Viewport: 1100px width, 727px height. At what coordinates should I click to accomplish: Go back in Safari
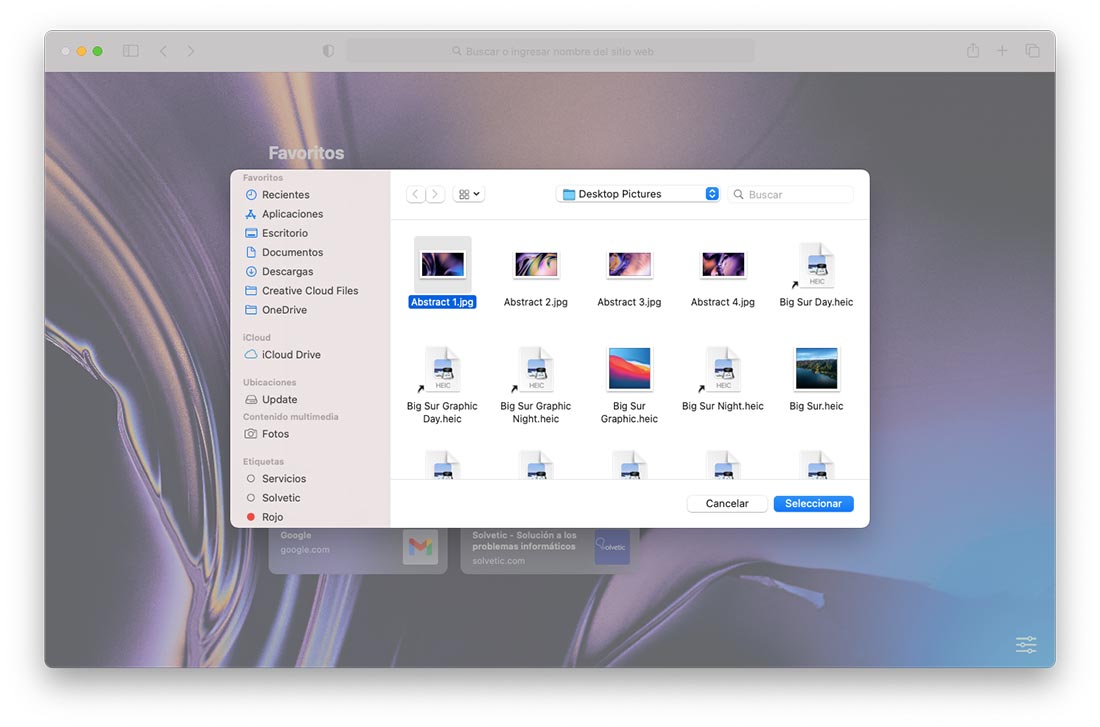pyautogui.click(x=163, y=51)
